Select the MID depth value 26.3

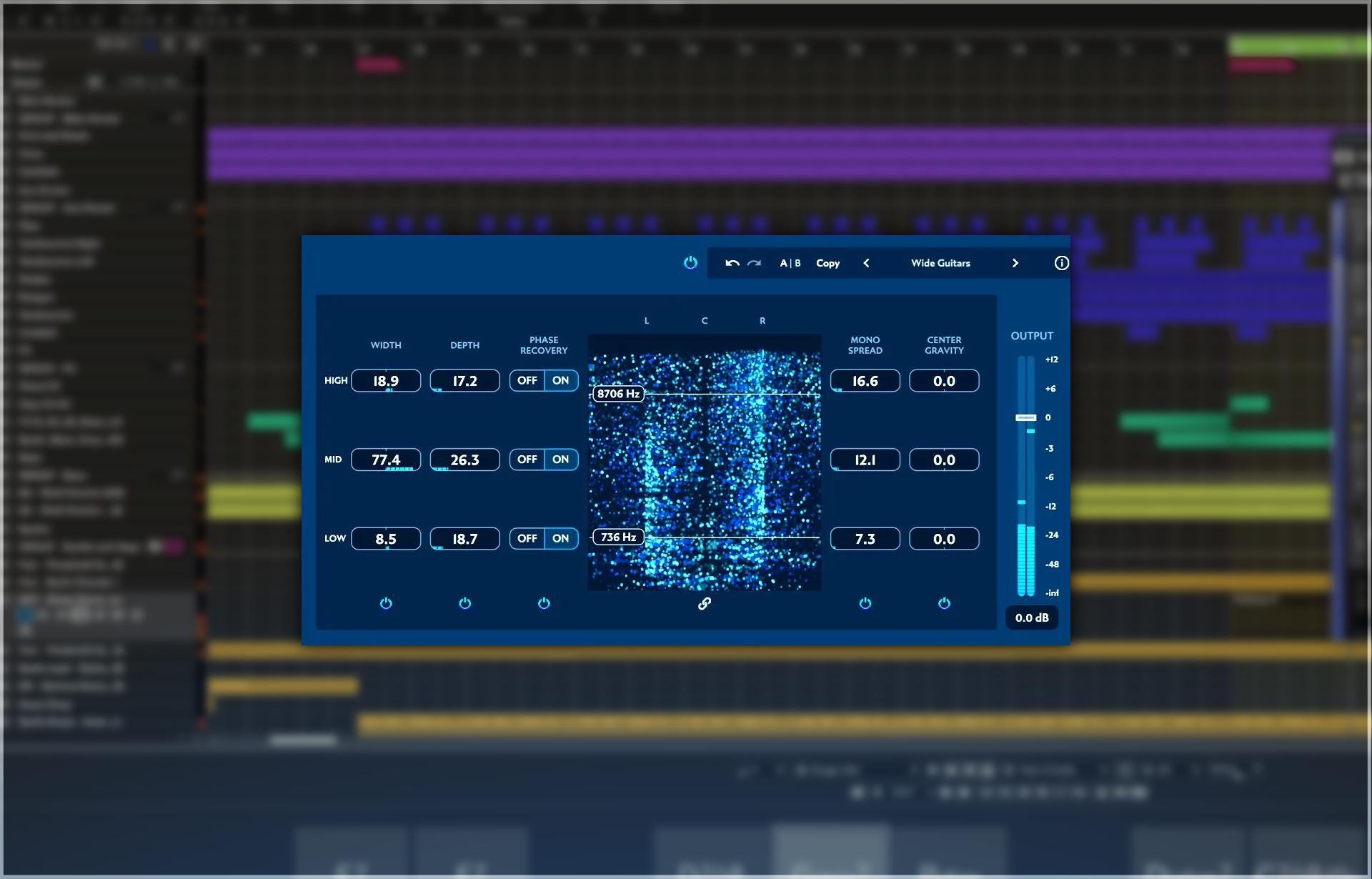coord(465,460)
